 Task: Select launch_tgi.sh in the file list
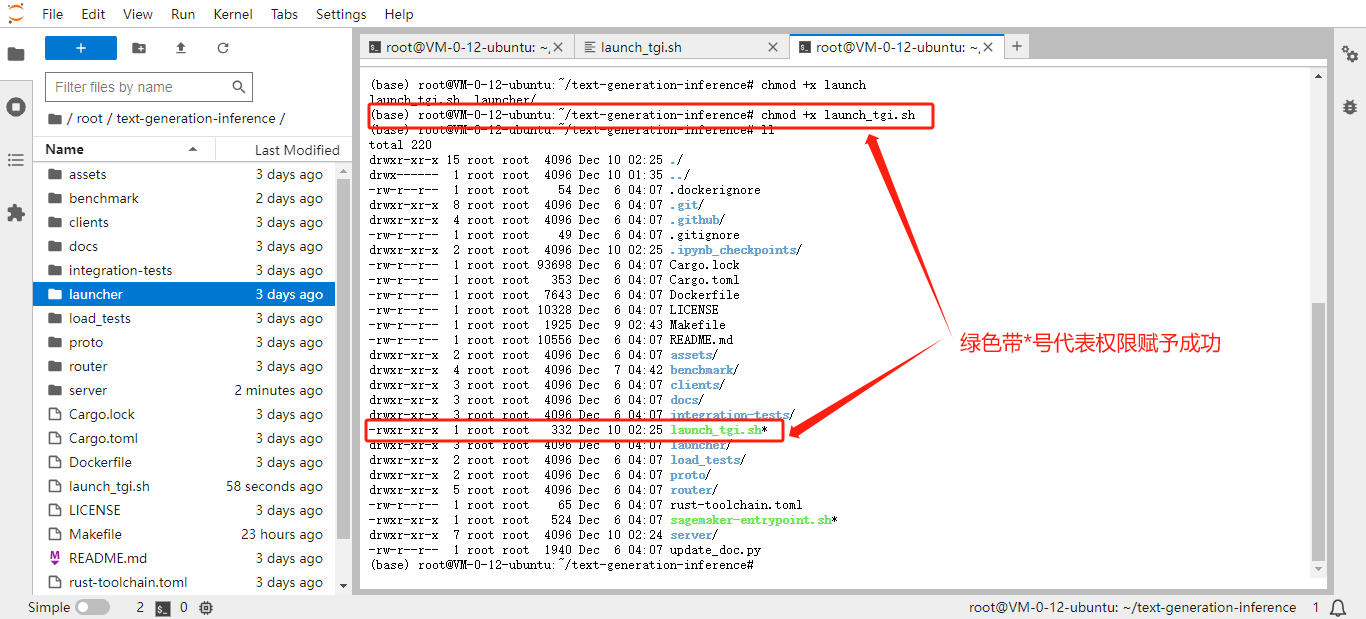click(184, 486)
